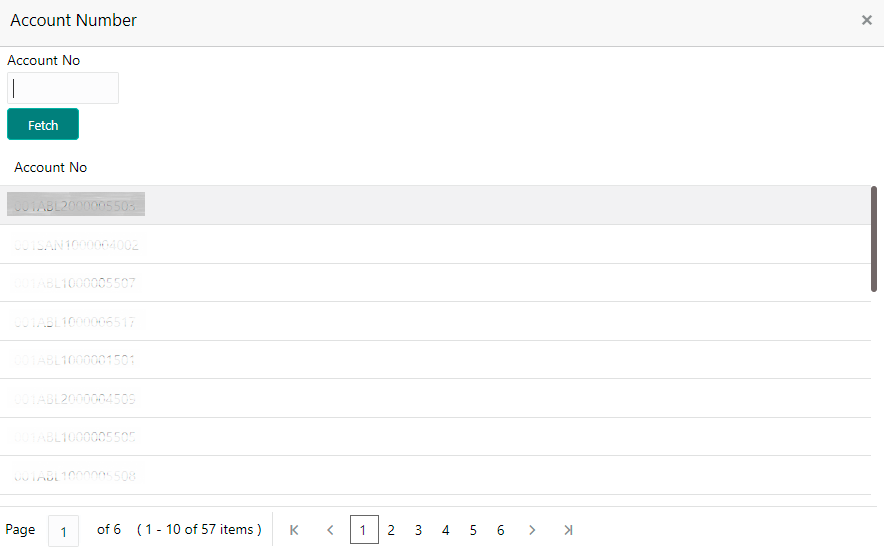The image size is (884, 548).
Task: Select account 001LAN1000004002 row
Action: pos(76,245)
